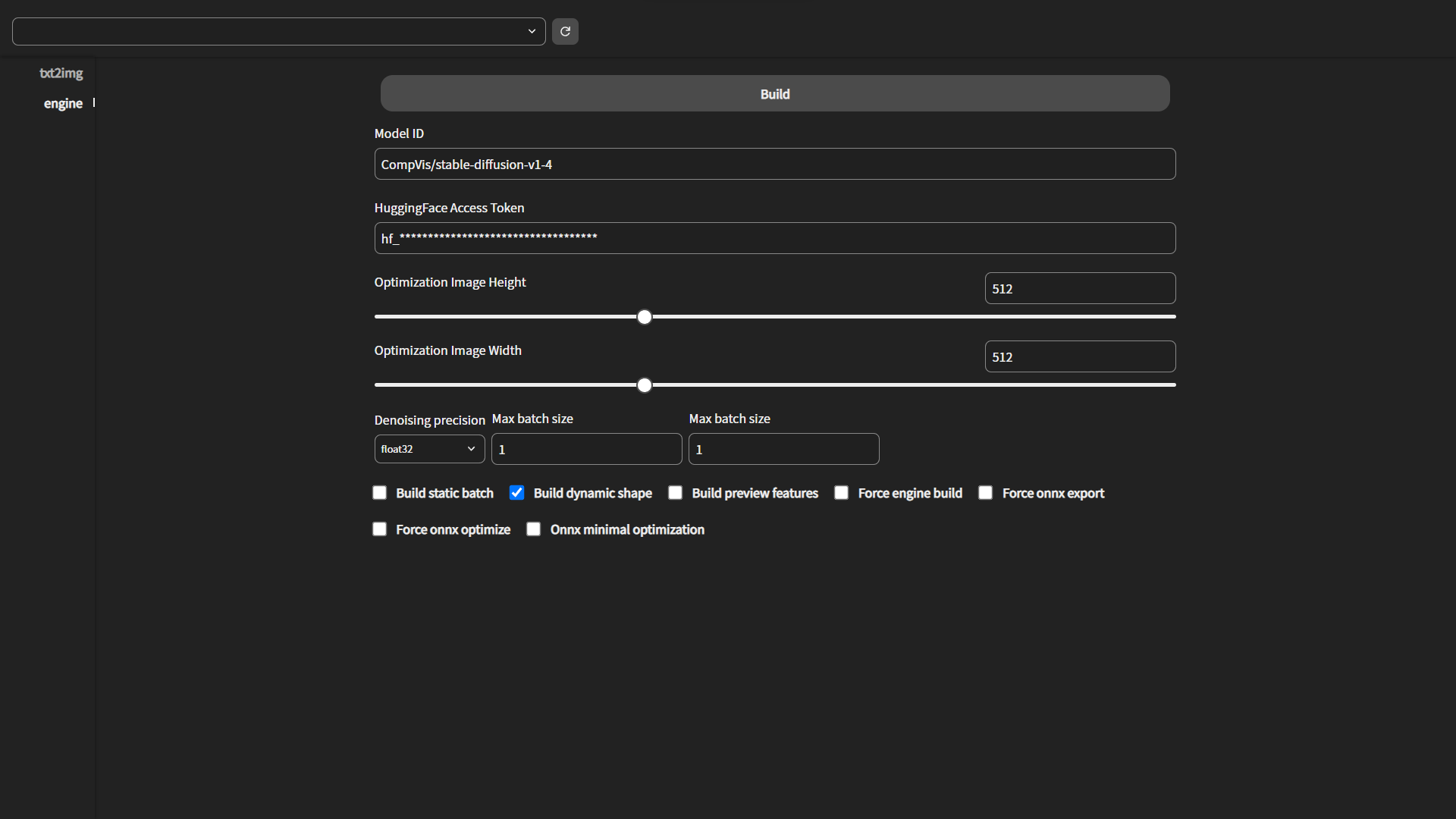Viewport: 1456px width, 819px height.
Task: Click the Optimization Image Width number box
Action: (1079, 356)
